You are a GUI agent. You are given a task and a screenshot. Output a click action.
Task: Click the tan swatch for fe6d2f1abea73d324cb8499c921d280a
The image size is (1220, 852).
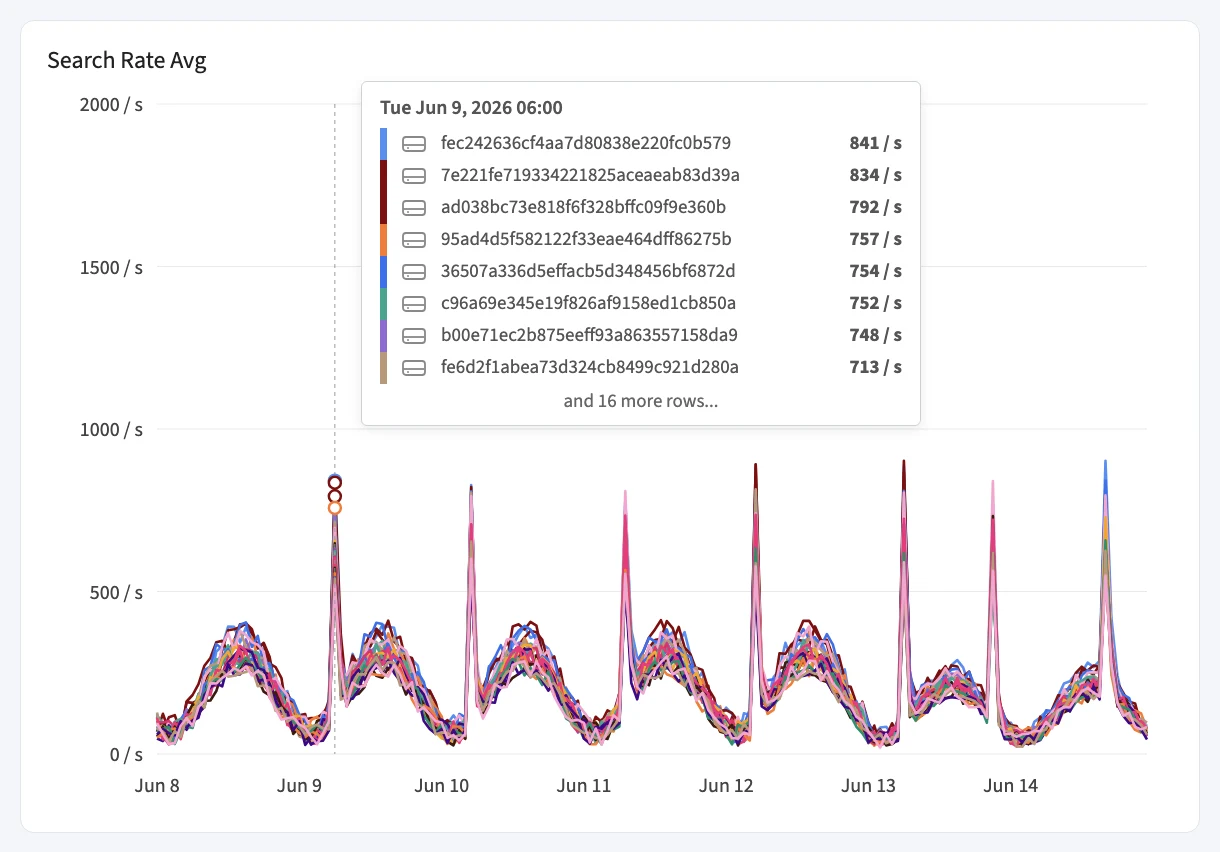click(x=383, y=367)
